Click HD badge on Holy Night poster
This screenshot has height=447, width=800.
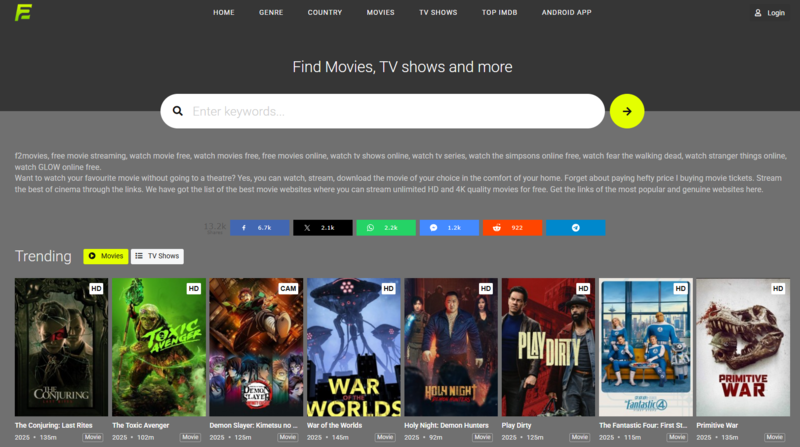click(x=486, y=288)
